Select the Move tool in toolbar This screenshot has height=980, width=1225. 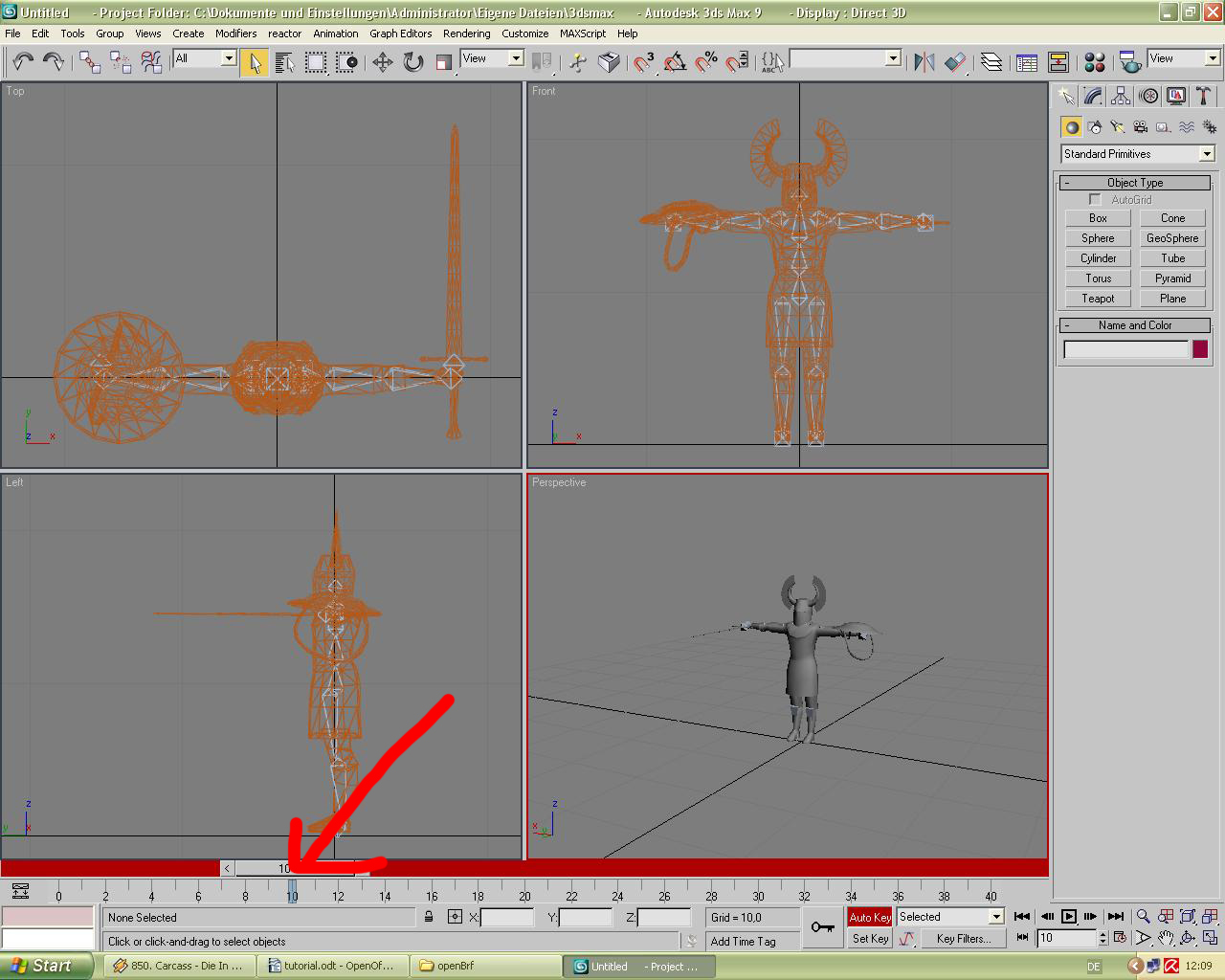coord(383,62)
